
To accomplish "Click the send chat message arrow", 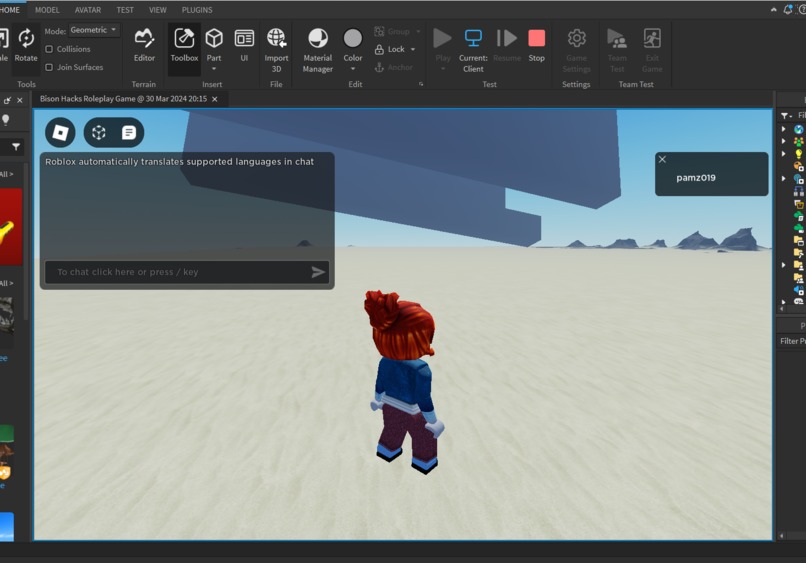I will (318, 272).
